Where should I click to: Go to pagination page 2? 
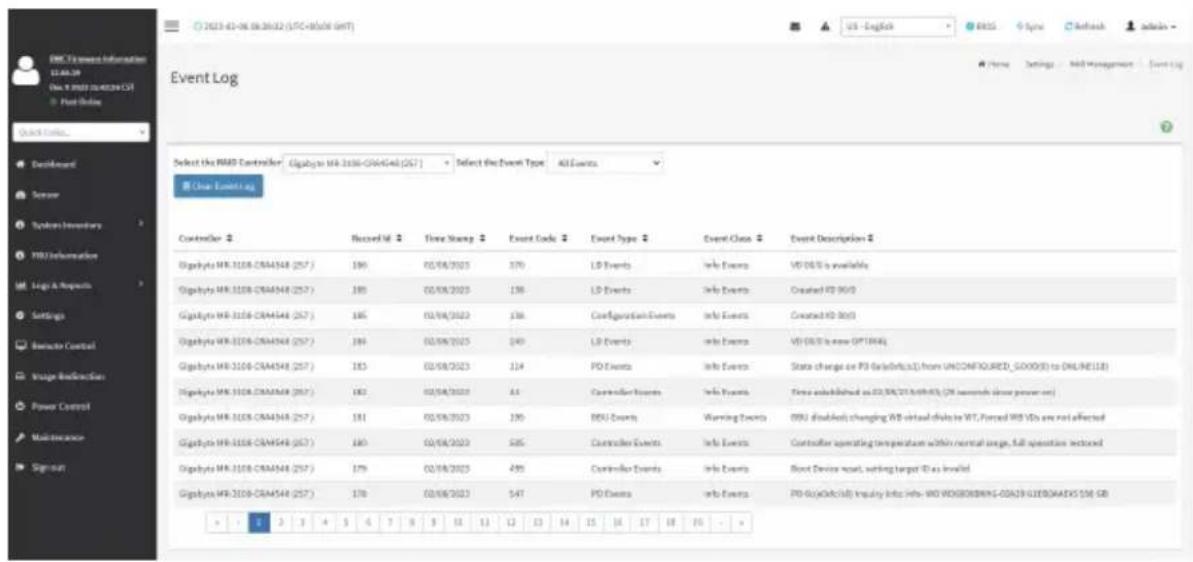[279, 523]
